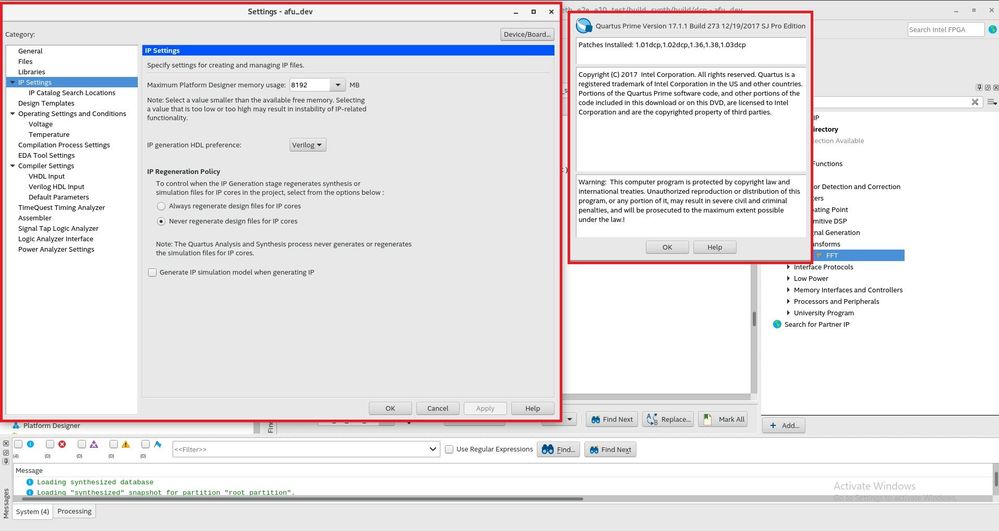Screen dimensions: 999x531
Task: Click the messages vertical scrollbar
Action: pyautogui.click(x=995, y=479)
